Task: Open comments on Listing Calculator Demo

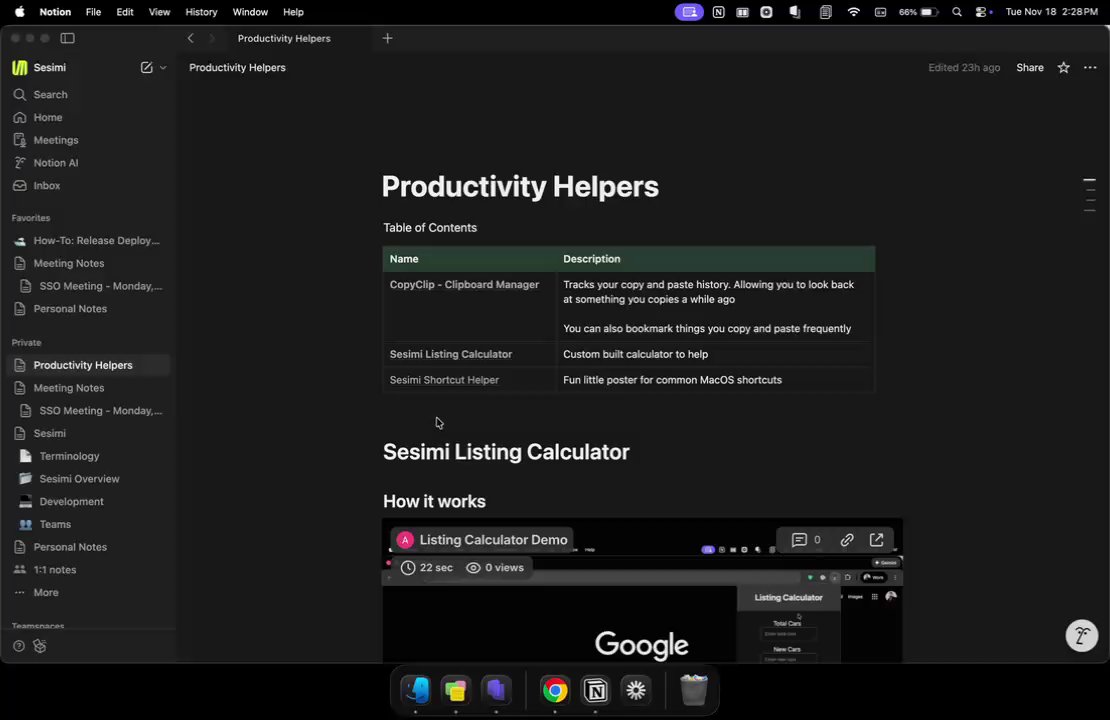Action: (806, 539)
